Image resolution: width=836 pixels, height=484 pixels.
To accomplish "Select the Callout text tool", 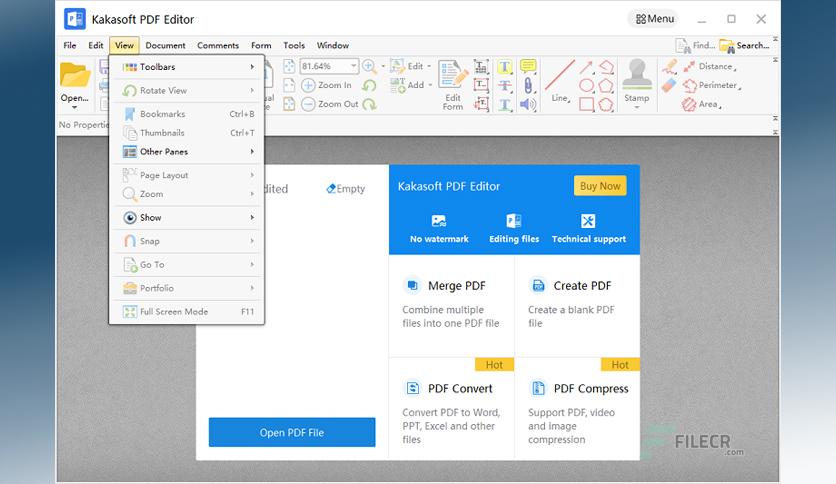I will pyautogui.click(x=481, y=104).
